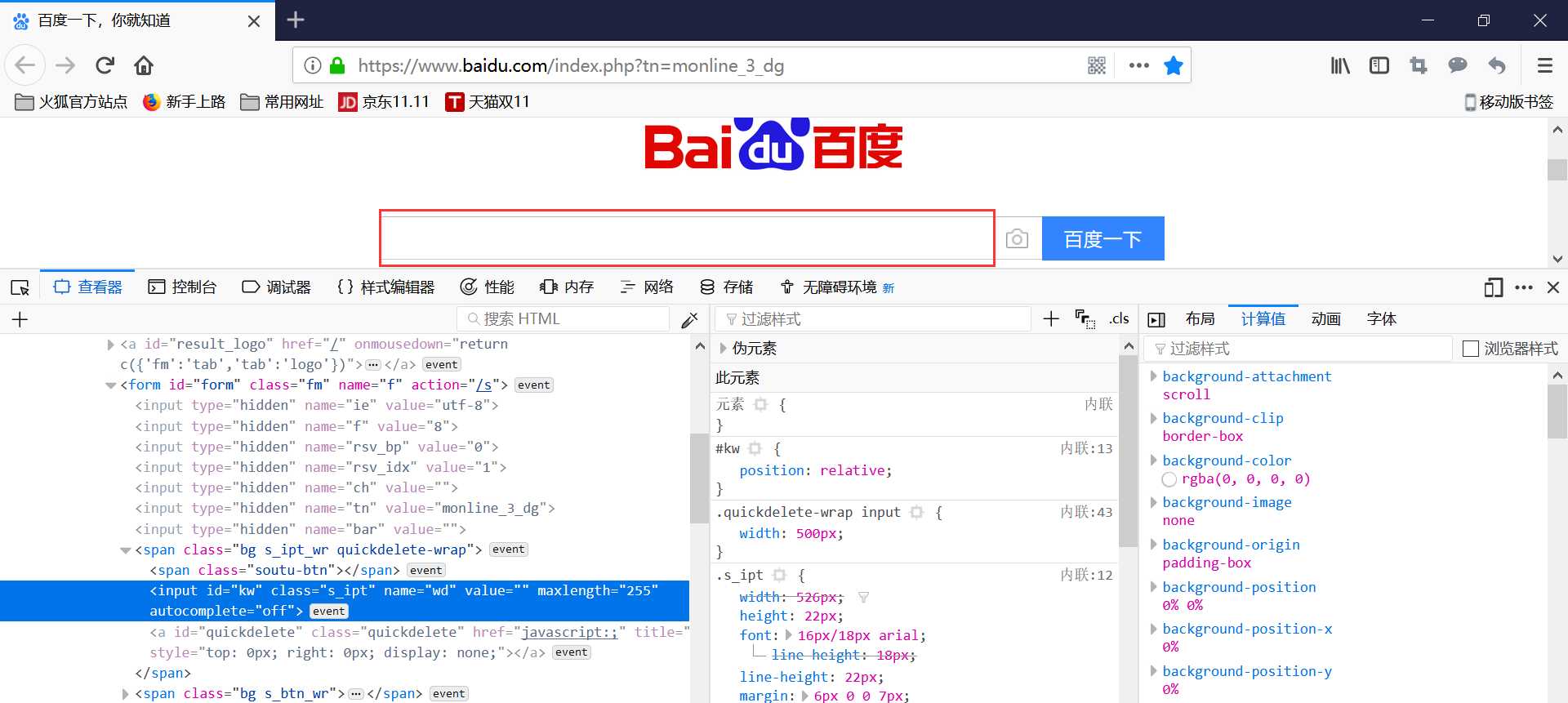The height and width of the screenshot is (703, 1568).
Task: Show site information with the info icon
Action: [x=313, y=65]
